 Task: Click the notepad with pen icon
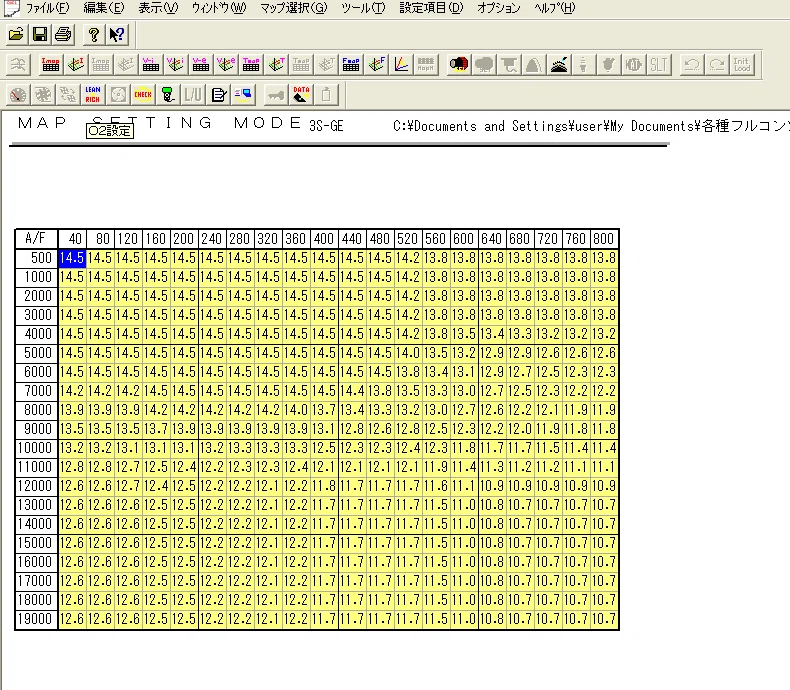point(218,95)
